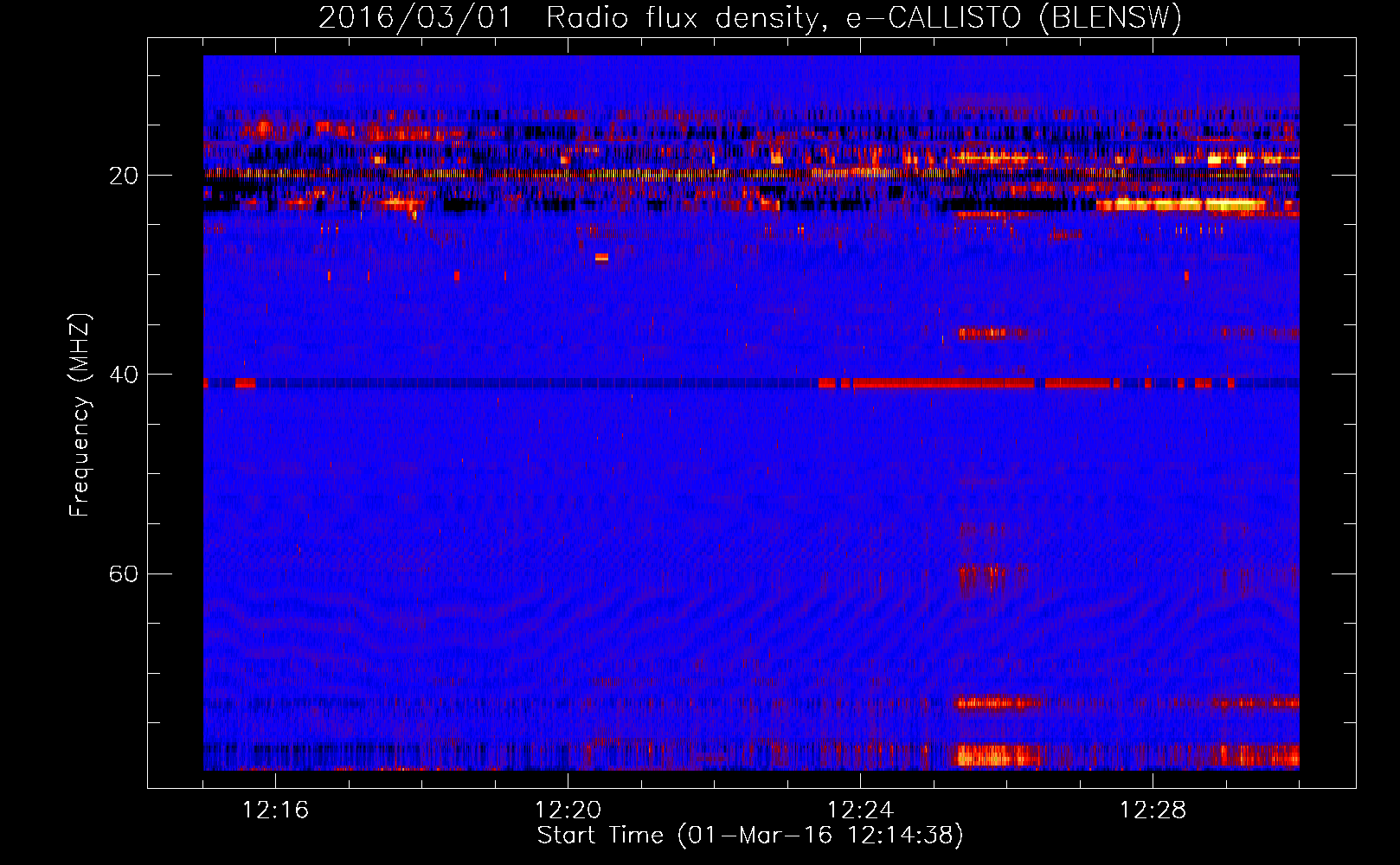Click the 'Frequency (MHZ)' y-axis label
The height and width of the screenshot is (865, 1400).
[80, 414]
